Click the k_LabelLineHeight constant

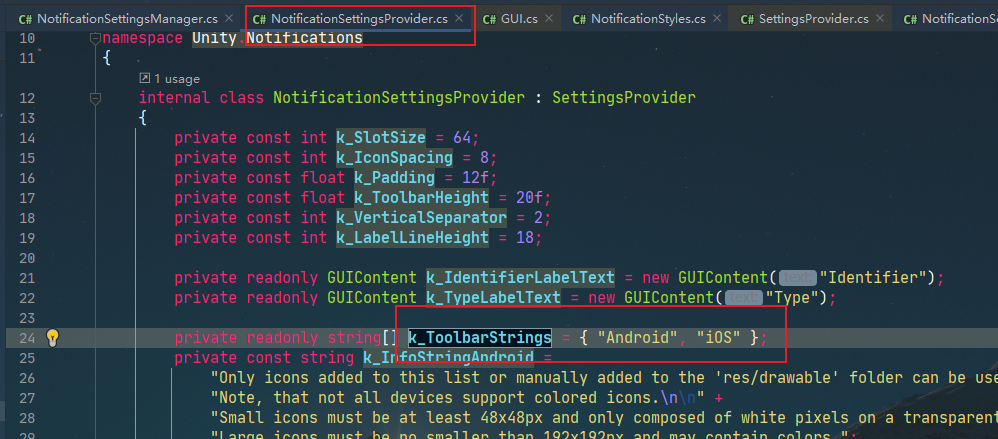412,237
